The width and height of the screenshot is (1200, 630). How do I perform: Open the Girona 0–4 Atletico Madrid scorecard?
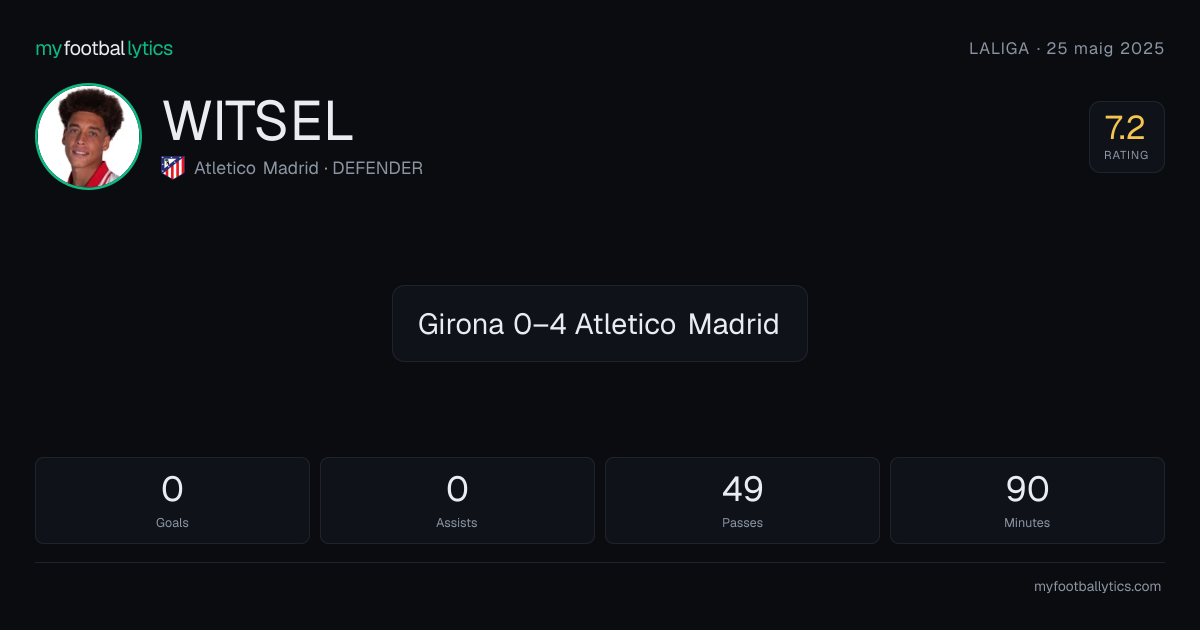click(x=599, y=323)
